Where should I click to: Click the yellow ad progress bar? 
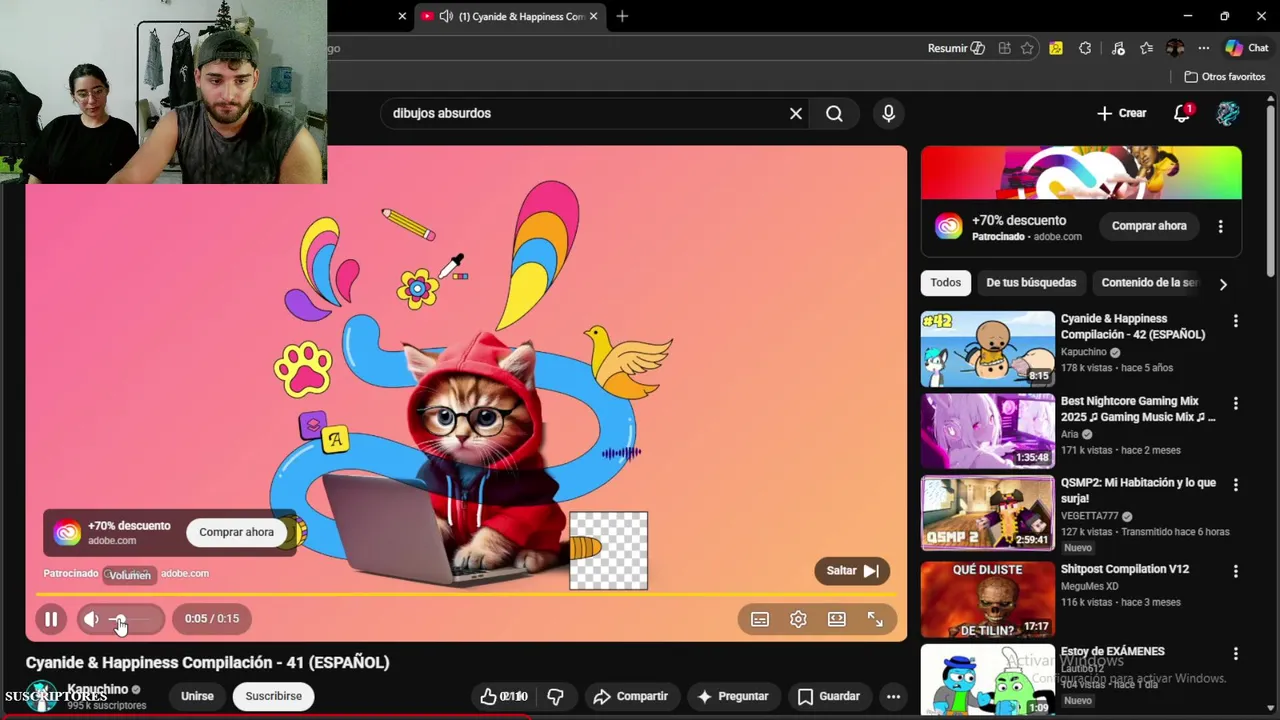[466, 595]
